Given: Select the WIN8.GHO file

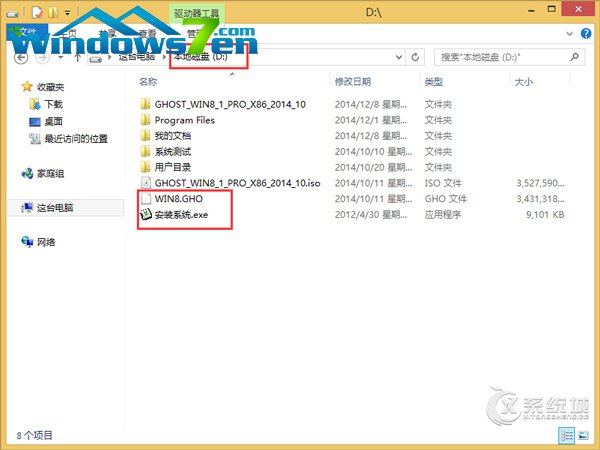Looking at the screenshot, I should point(176,199).
